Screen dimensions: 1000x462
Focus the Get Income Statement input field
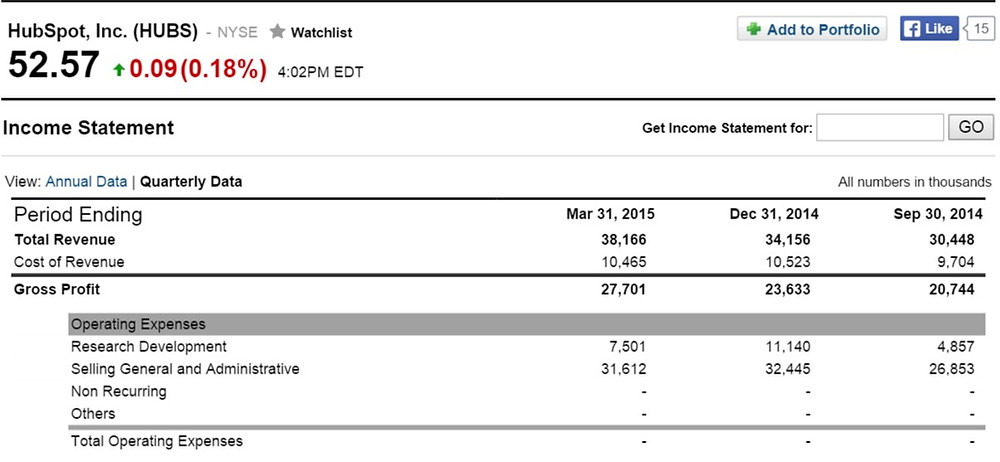(x=879, y=127)
